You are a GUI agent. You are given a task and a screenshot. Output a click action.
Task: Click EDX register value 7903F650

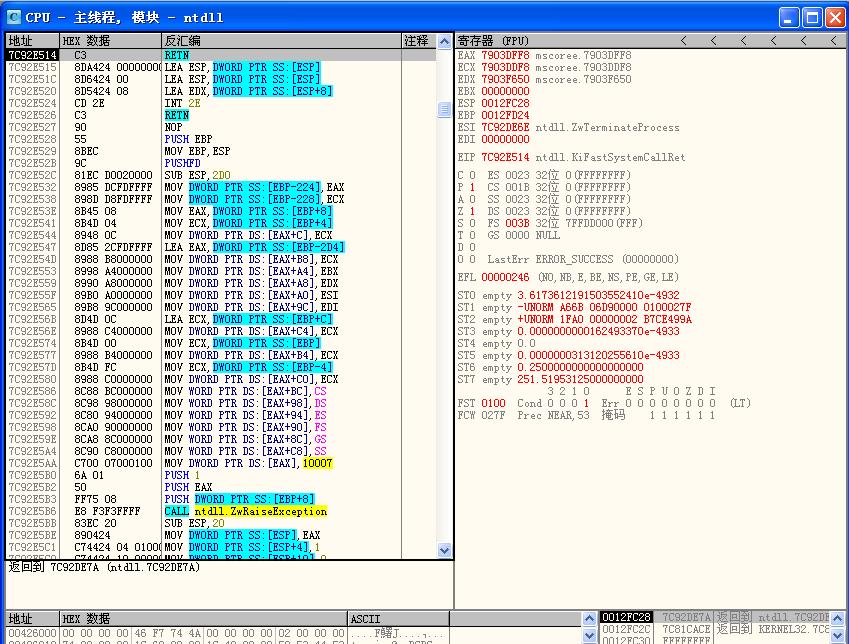[x=505, y=79]
